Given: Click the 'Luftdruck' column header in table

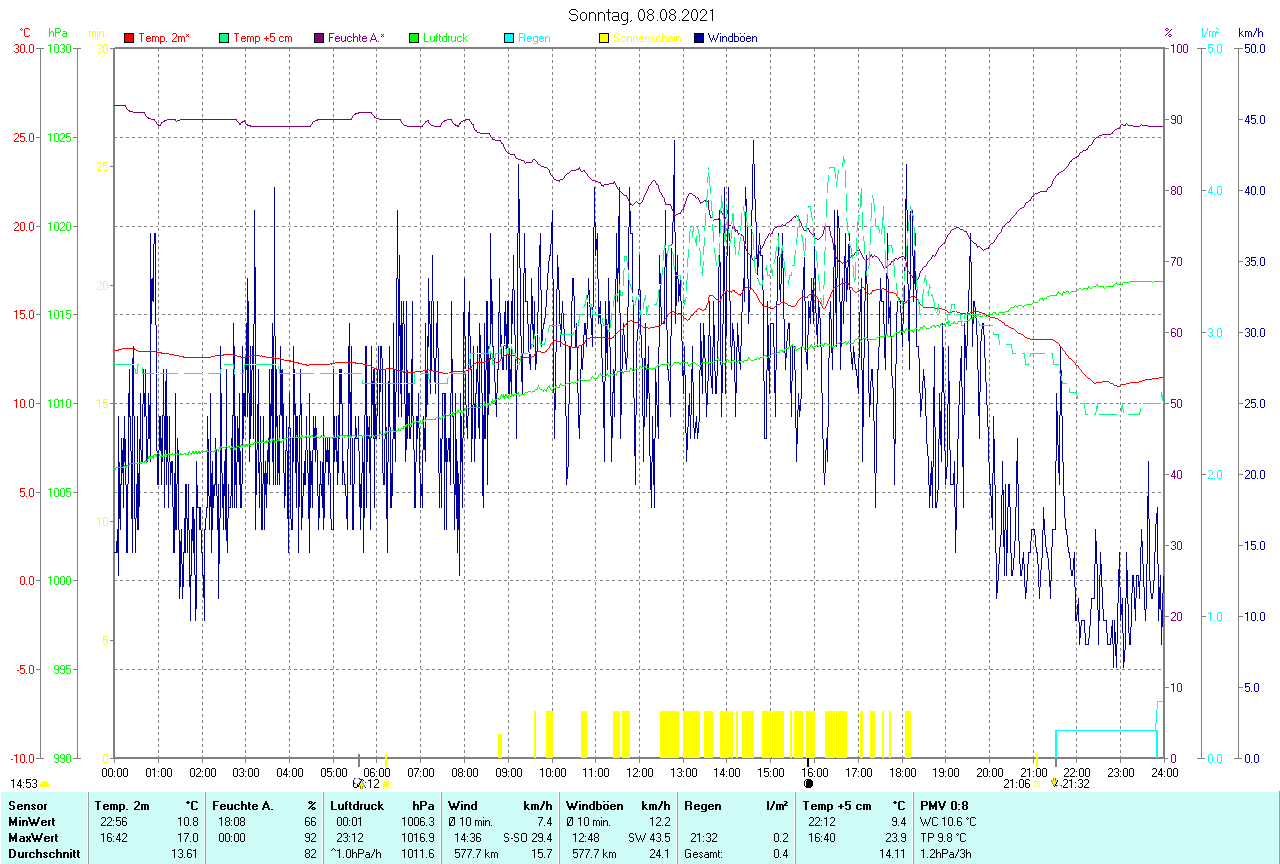Looking at the screenshot, I should [358, 805].
